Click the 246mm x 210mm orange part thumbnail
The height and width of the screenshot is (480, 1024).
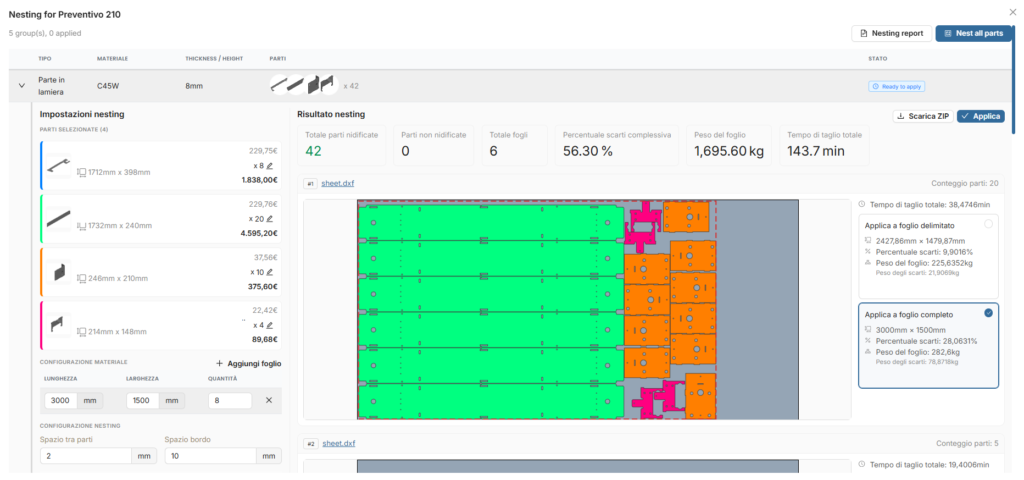59,272
